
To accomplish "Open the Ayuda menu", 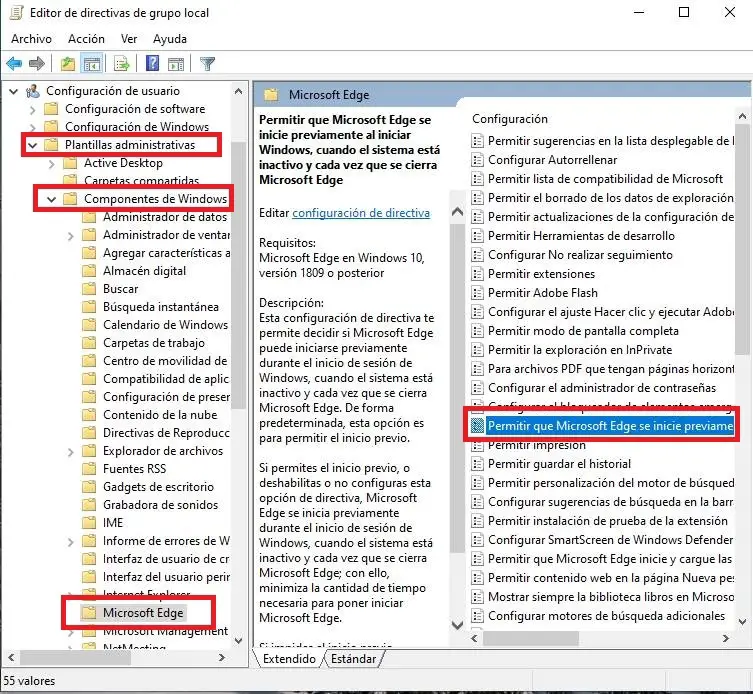I will [170, 38].
